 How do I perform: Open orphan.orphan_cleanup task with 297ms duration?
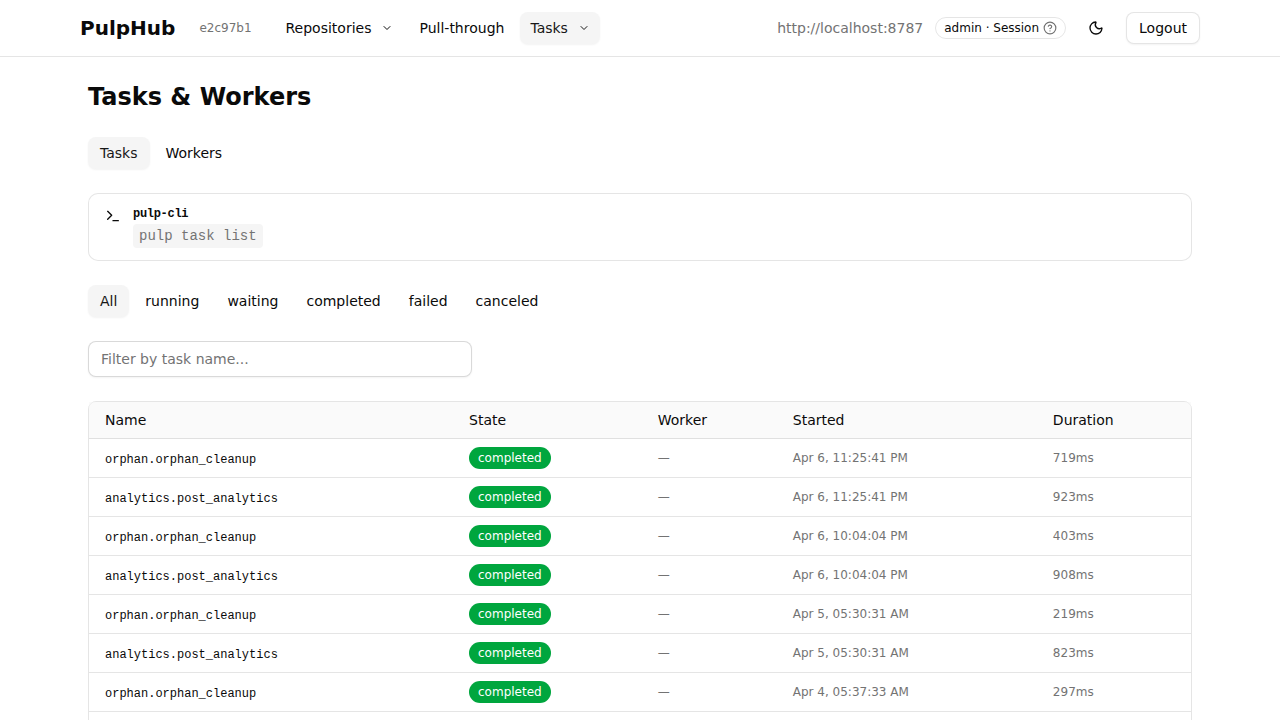point(181,693)
